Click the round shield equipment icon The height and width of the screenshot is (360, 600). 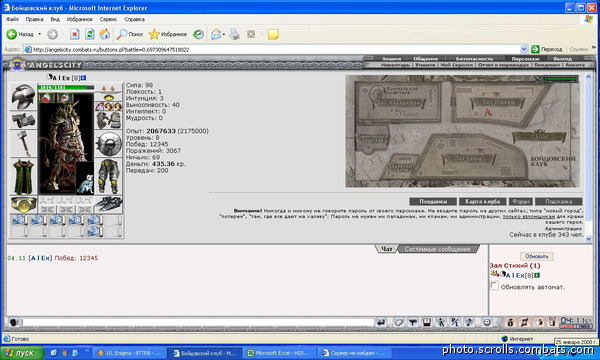click(x=109, y=144)
